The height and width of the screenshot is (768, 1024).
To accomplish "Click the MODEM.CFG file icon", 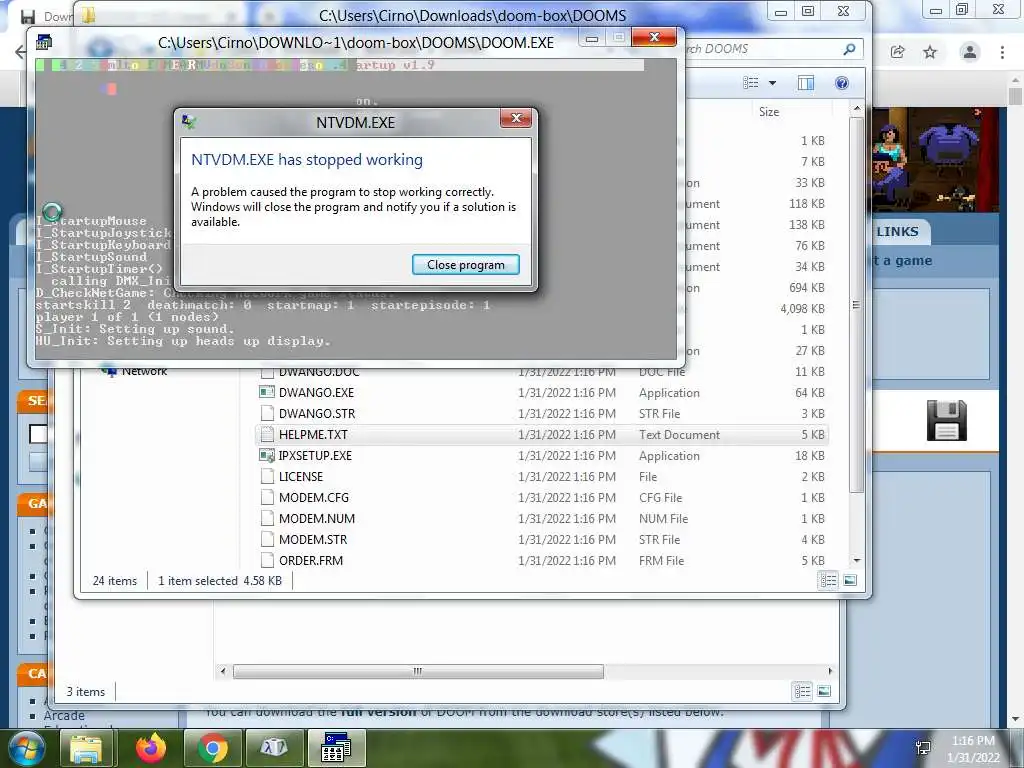I will [266, 498].
